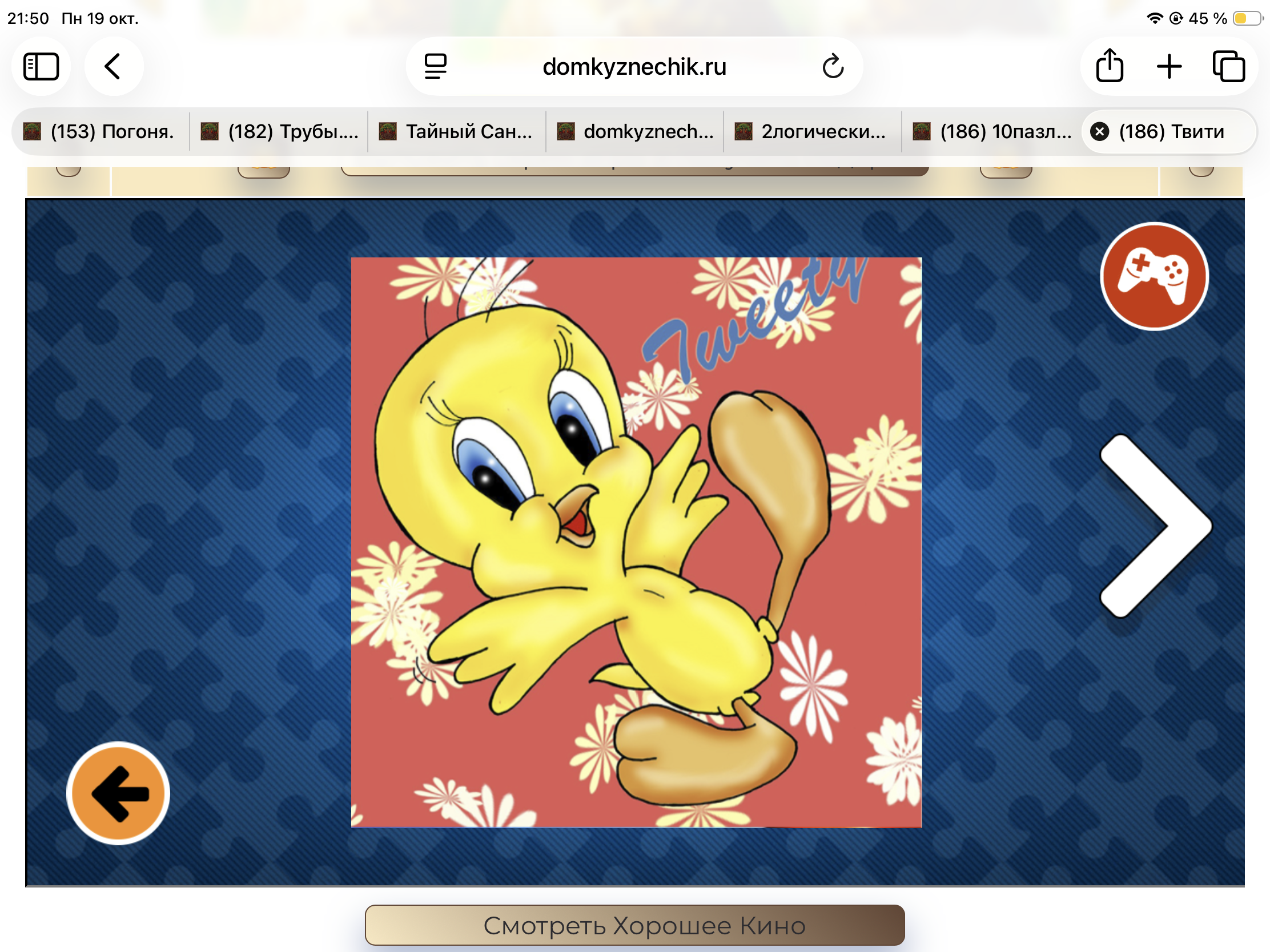The image size is (1270, 952).
Task: Switch to the "(153) Погоня." tab
Action: (101, 131)
